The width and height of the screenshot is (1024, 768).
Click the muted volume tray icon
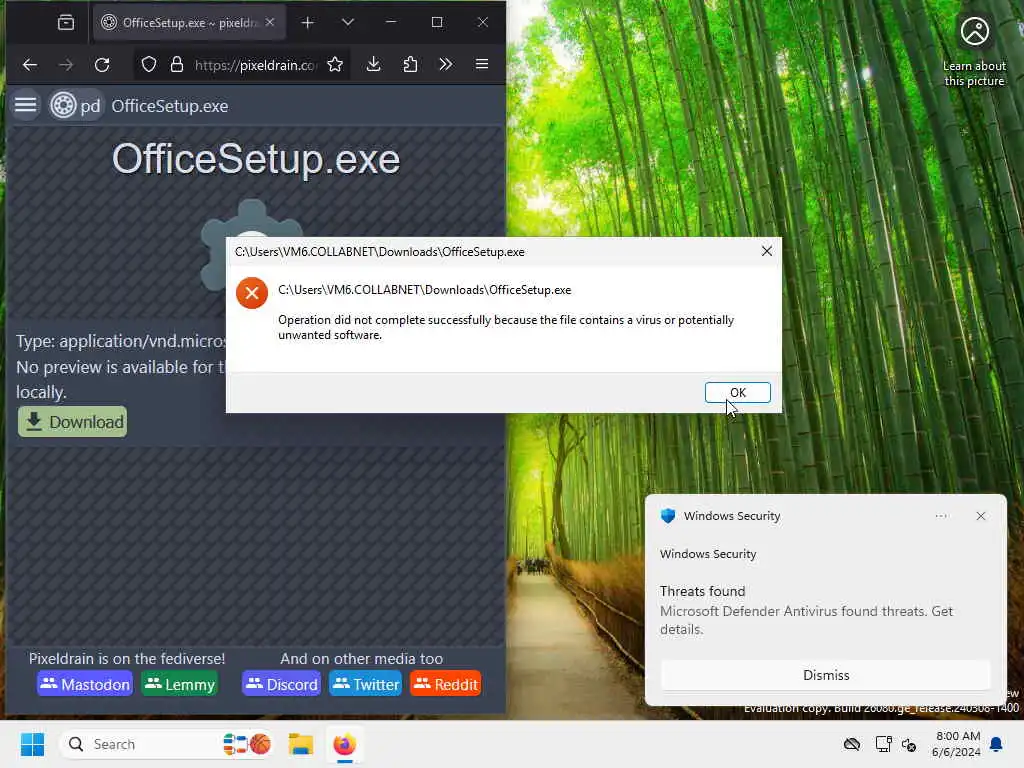pyautogui.click(x=908, y=744)
